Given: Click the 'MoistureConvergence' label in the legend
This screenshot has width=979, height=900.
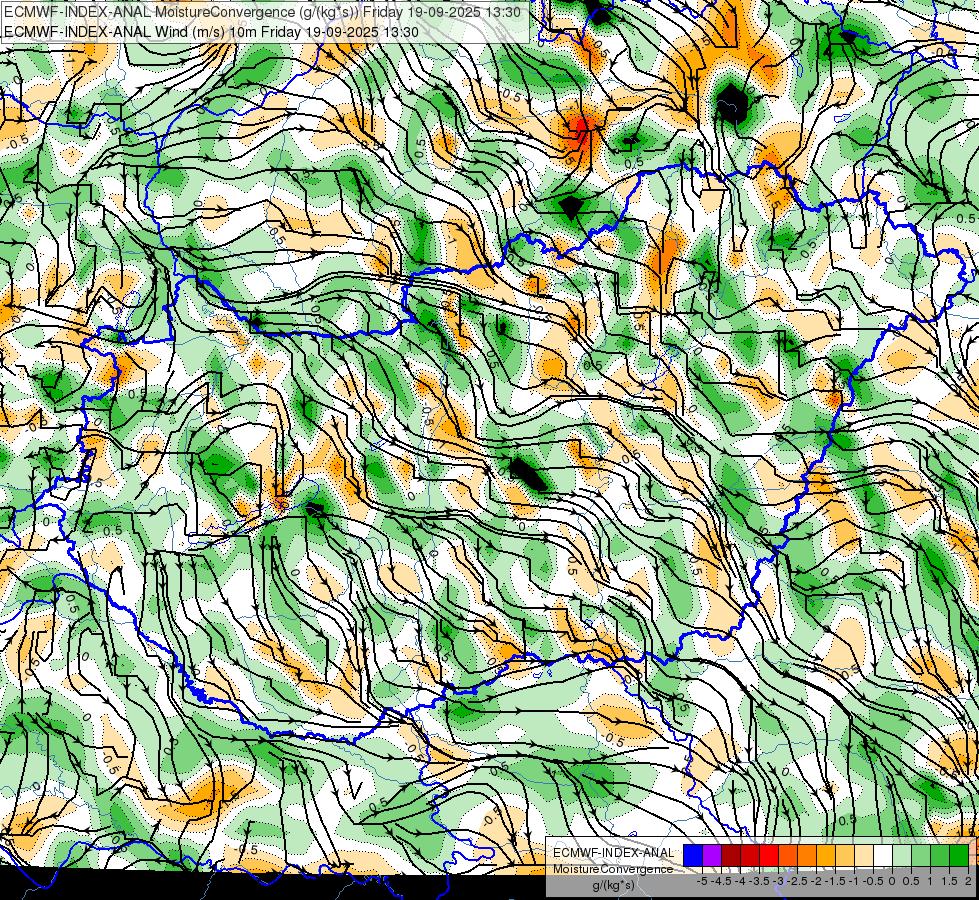Looking at the screenshot, I should click(613, 869).
